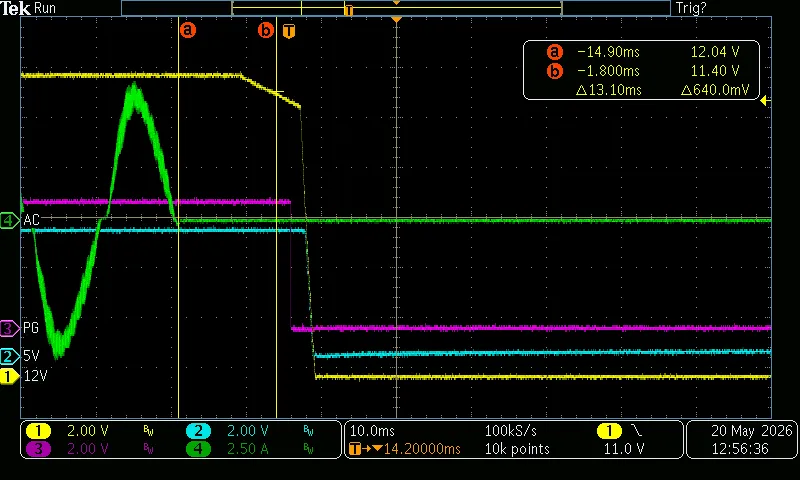The width and height of the screenshot is (800, 480).
Task: Select channel 1 badge in bottom readout
Action: click(38, 431)
